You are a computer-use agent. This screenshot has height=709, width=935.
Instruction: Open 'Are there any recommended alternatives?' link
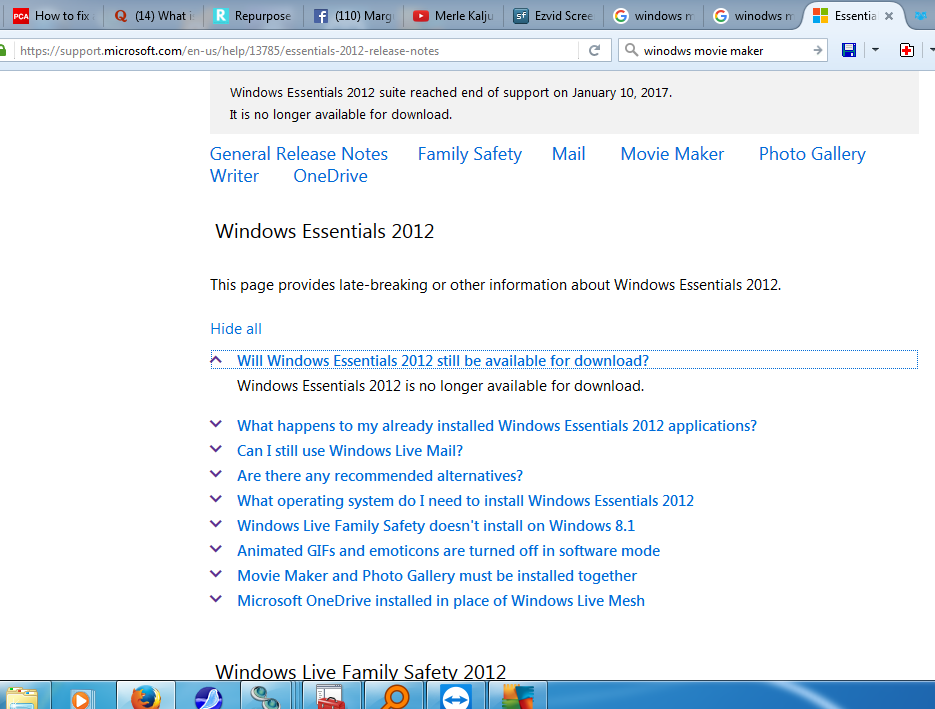pos(380,476)
